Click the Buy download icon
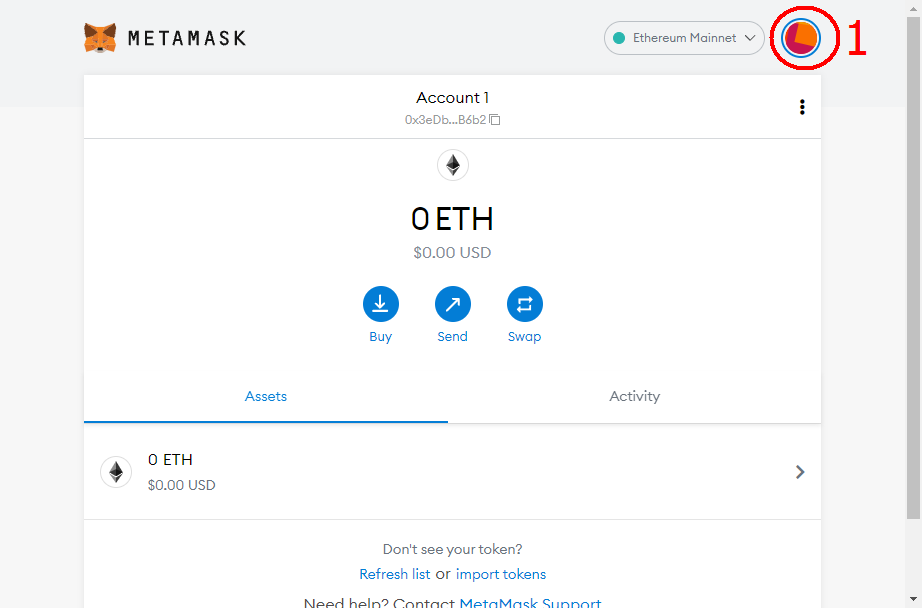922x608 pixels. [x=380, y=304]
